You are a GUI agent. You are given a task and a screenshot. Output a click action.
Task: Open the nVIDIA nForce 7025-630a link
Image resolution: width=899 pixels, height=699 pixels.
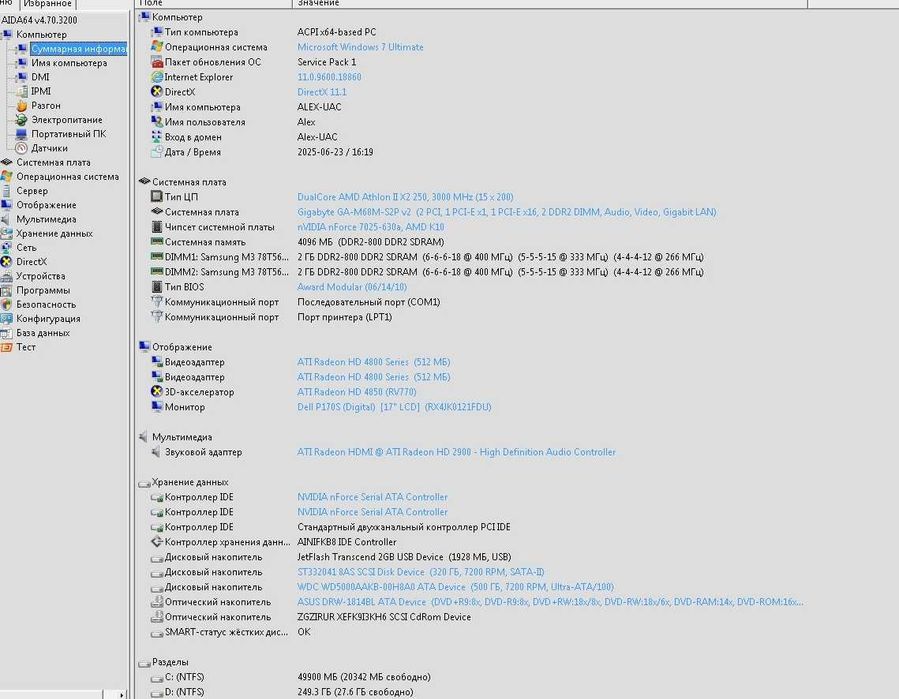pyautogui.click(x=370, y=227)
